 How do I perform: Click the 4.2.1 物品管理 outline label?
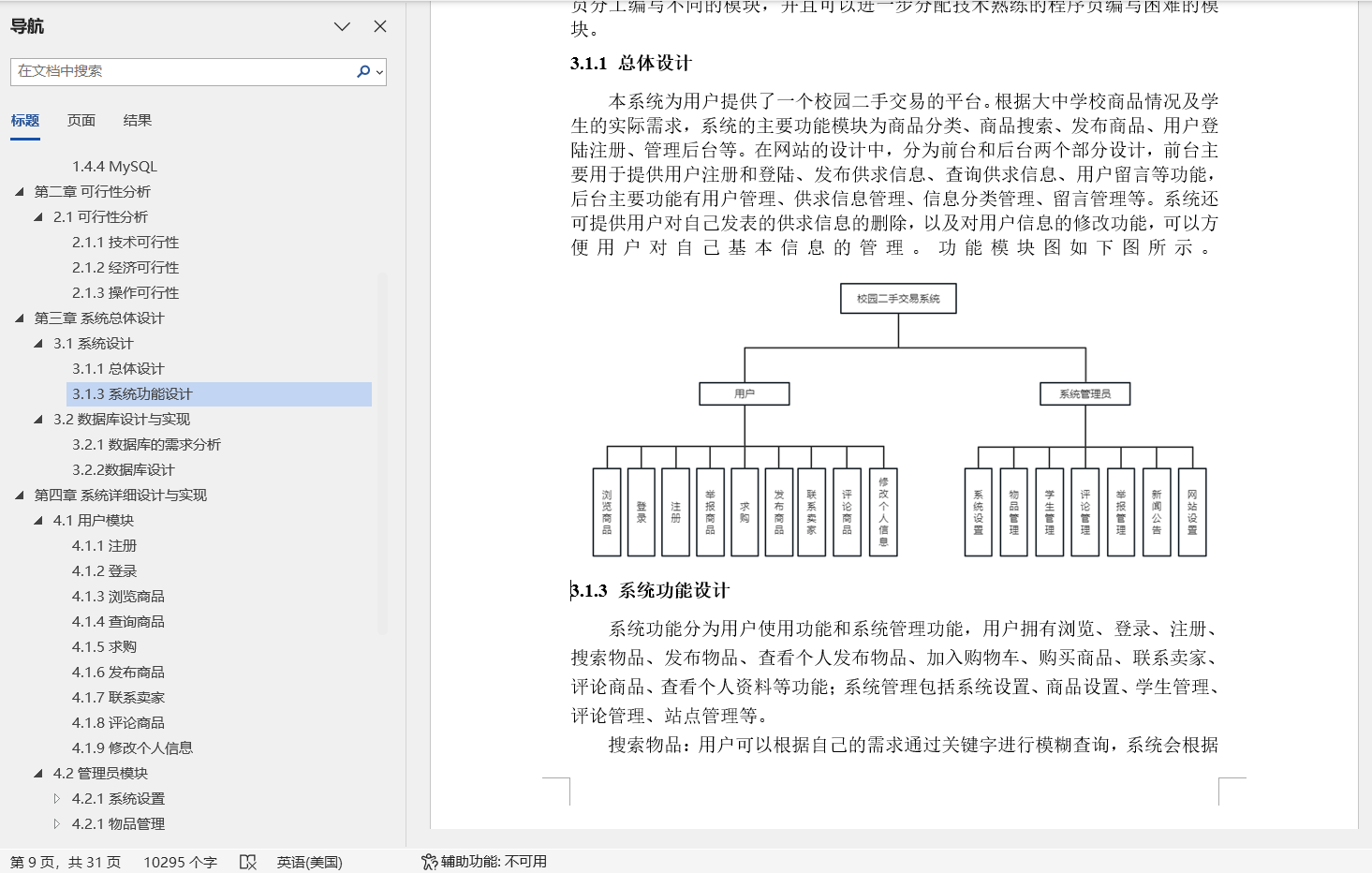pos(118,824)
